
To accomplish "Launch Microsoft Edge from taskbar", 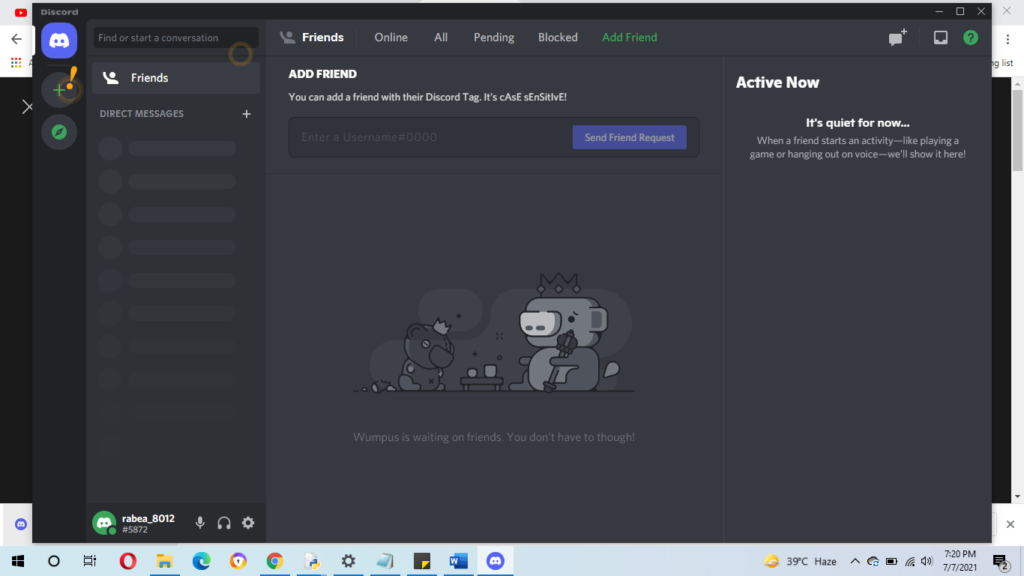I will [x=201, y=561].
